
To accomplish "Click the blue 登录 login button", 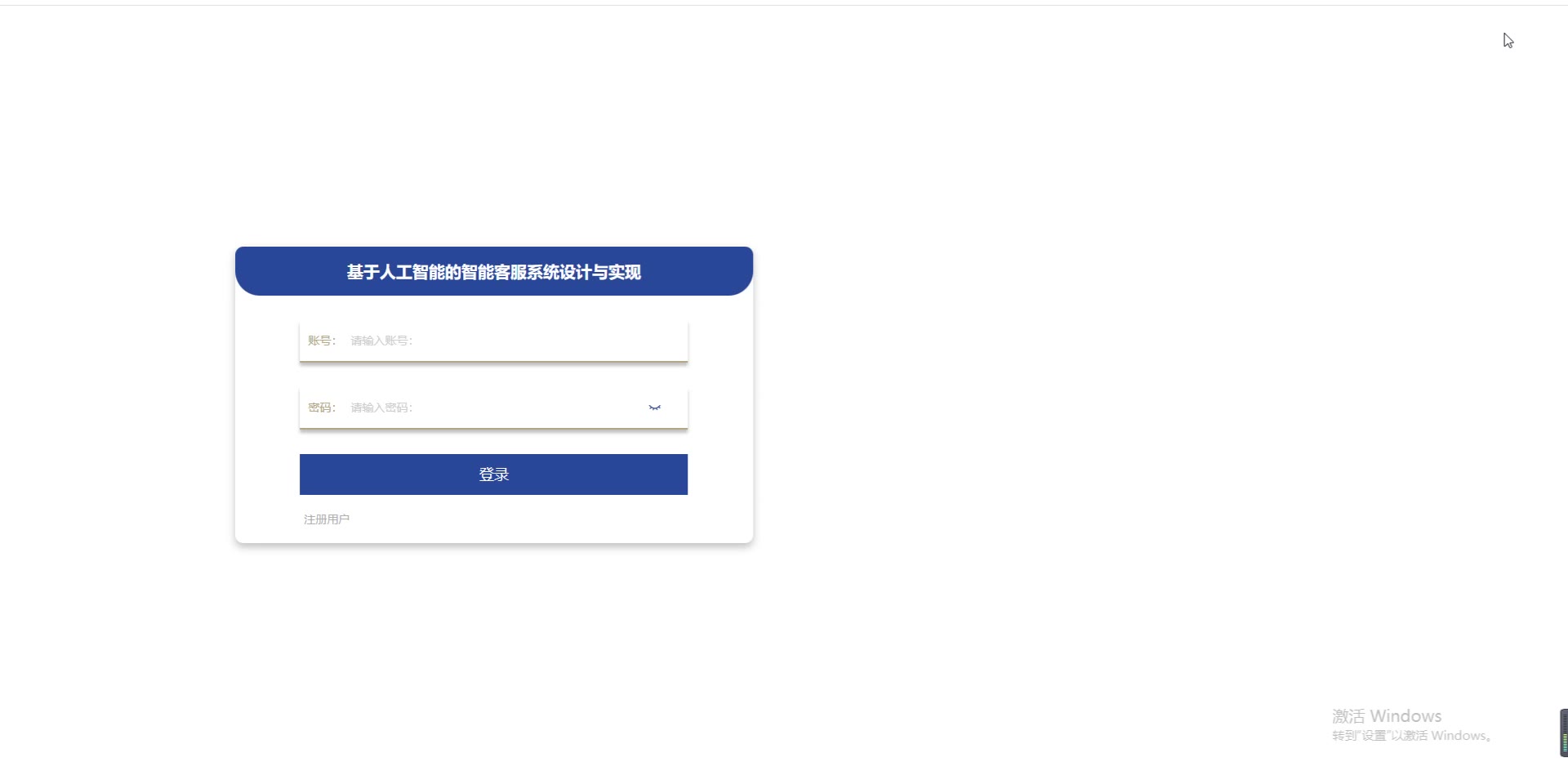I will coord(493,474).
